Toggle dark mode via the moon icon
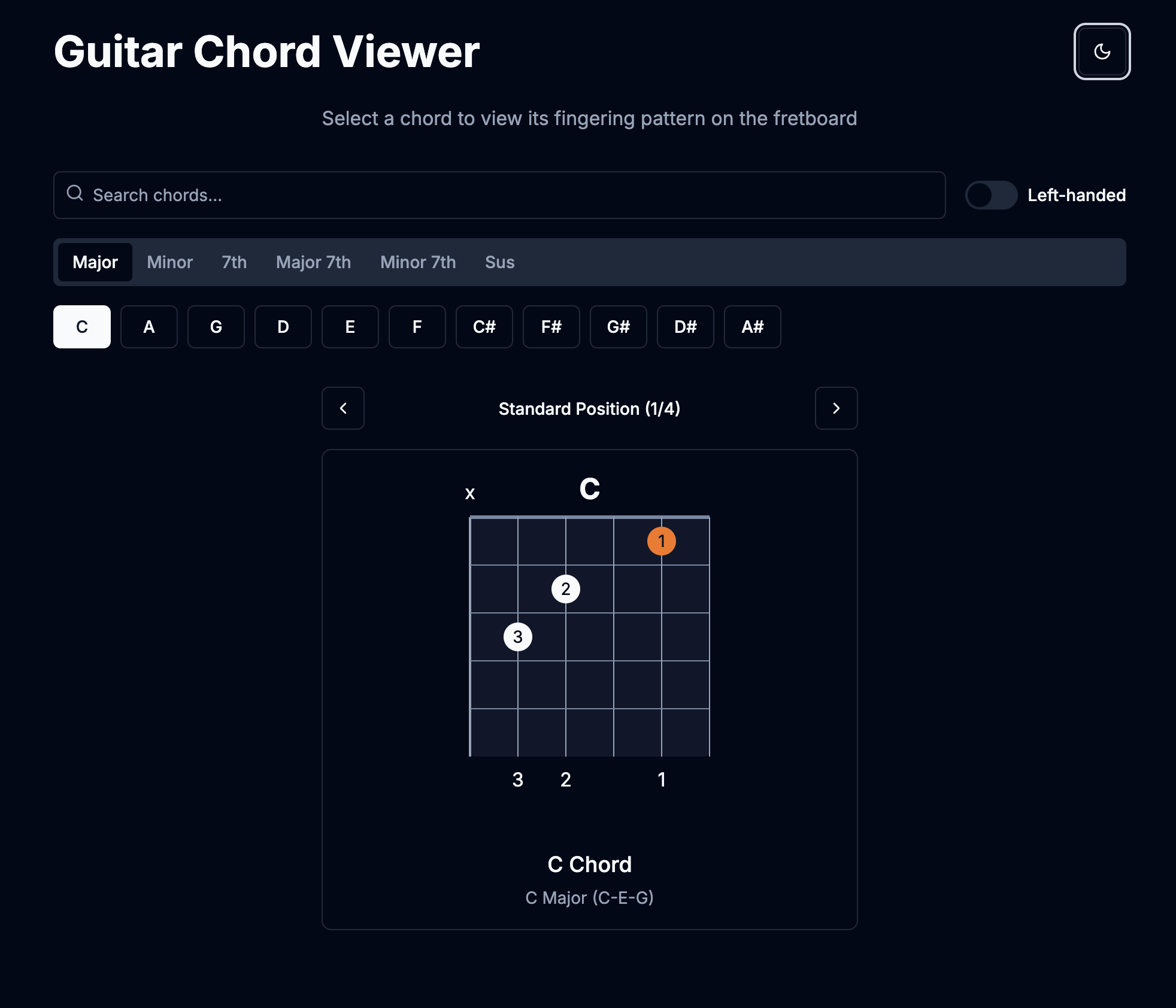 coord(1102,51)
